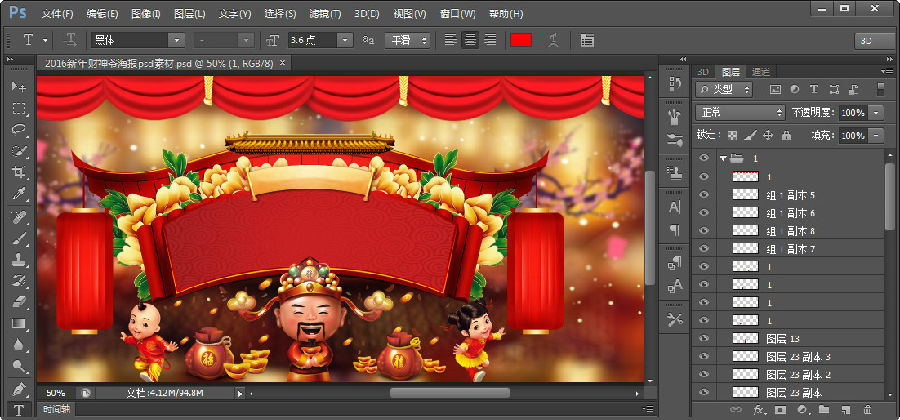Select the Crop tool
The height and width of the screenshot is (420, 900).
point(18,172)
